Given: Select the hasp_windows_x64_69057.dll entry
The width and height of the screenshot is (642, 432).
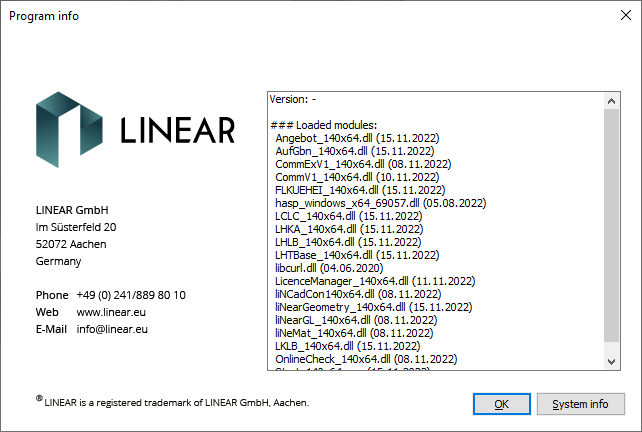Looking at the screenshot, I should point(381,203).
